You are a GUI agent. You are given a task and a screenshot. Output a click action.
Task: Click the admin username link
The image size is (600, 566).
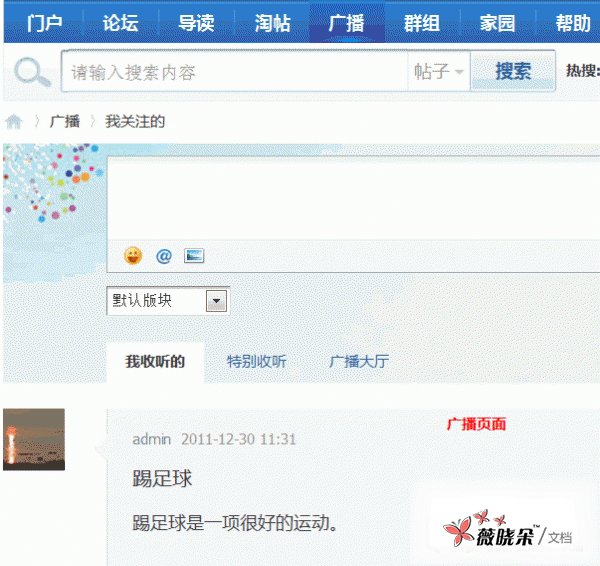click(152, 439)
